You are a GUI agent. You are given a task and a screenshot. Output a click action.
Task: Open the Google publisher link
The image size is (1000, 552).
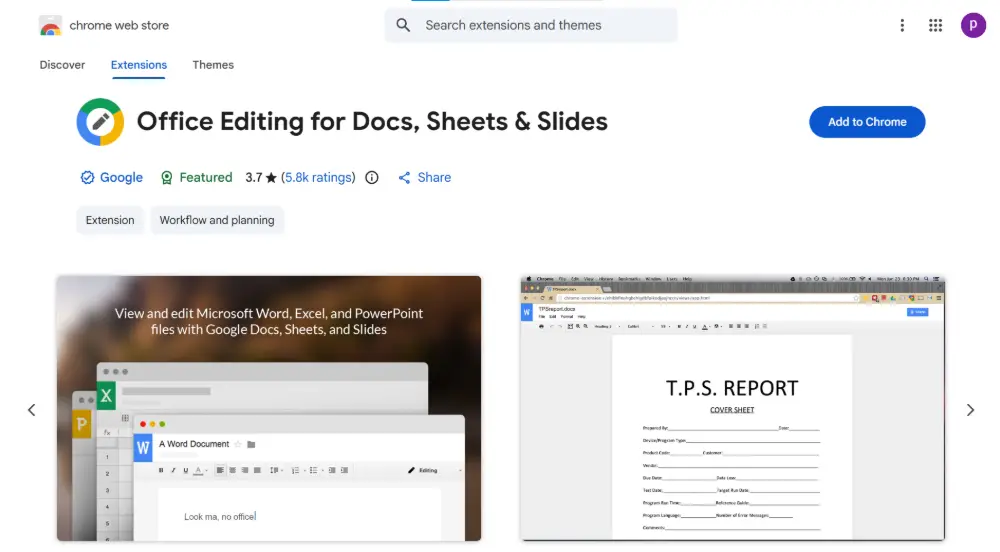click(121, 178)
